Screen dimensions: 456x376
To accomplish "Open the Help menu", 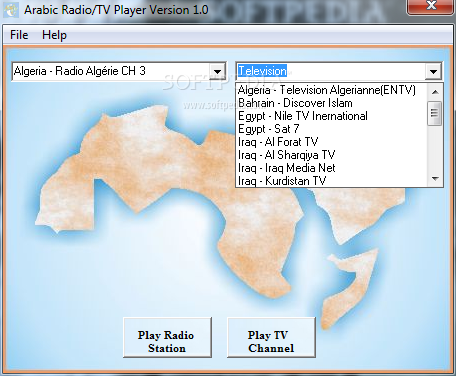I will [54, 35].
